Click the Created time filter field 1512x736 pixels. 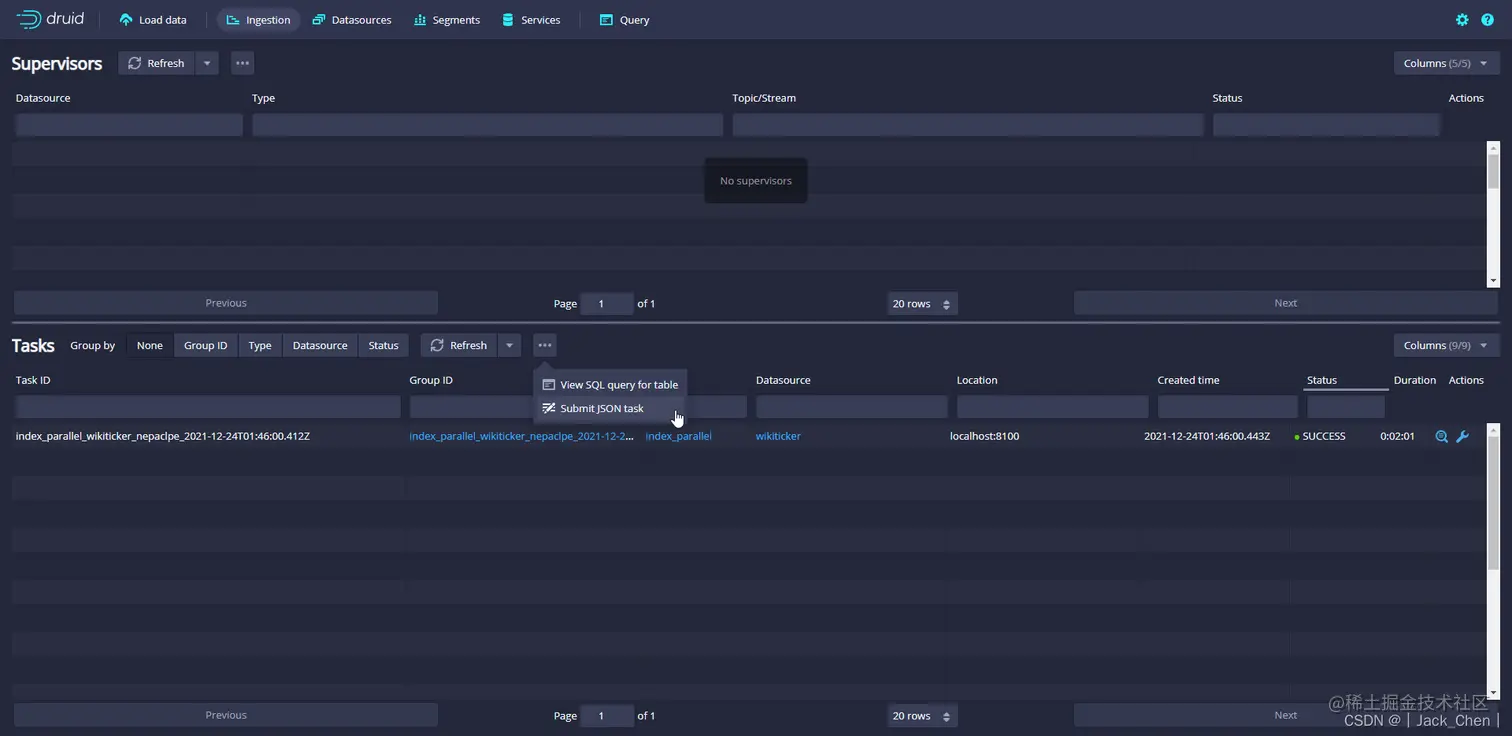(x=1227, y=407)
